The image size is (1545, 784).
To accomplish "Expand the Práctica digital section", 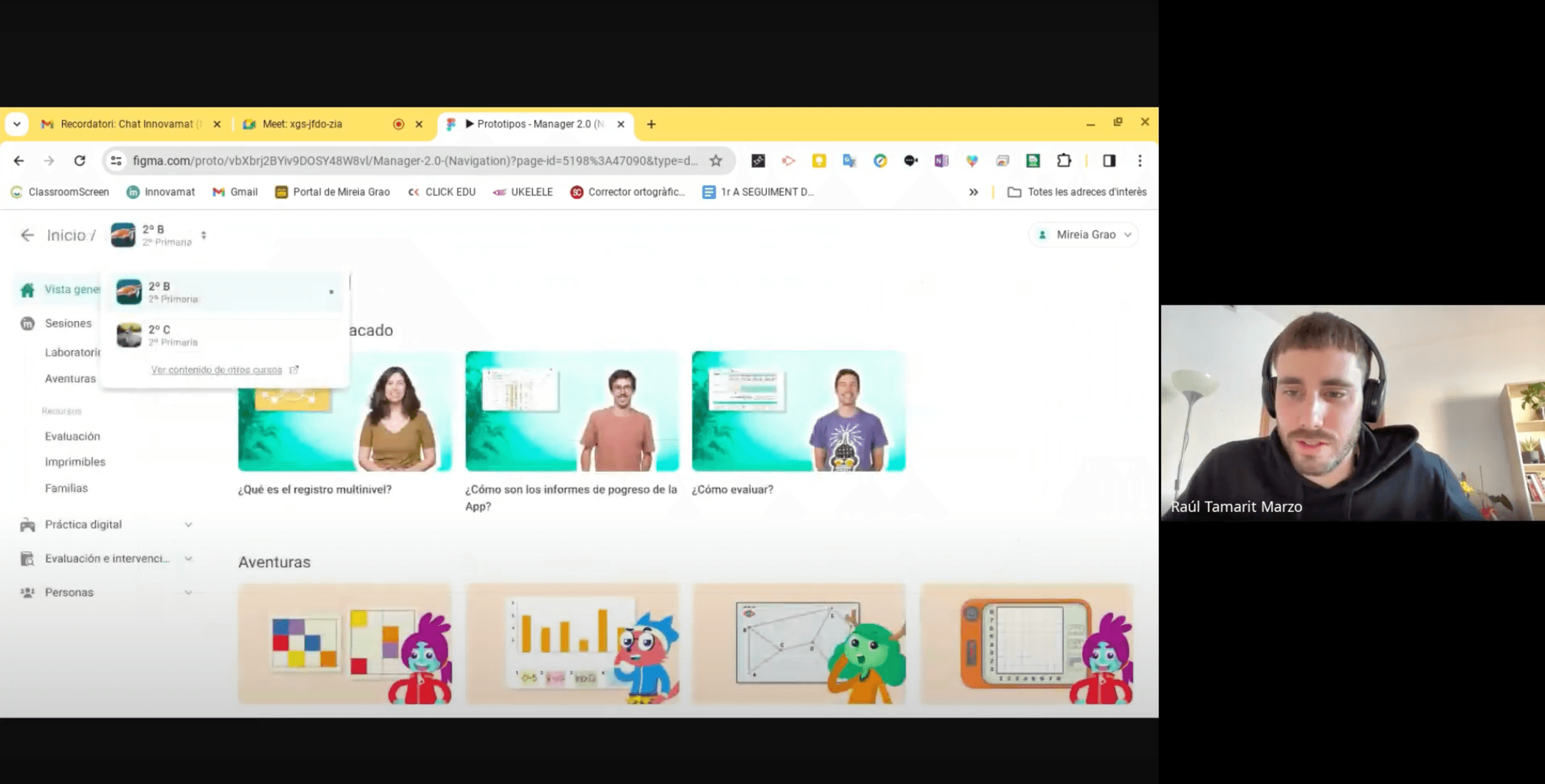I will coord(188,525).
